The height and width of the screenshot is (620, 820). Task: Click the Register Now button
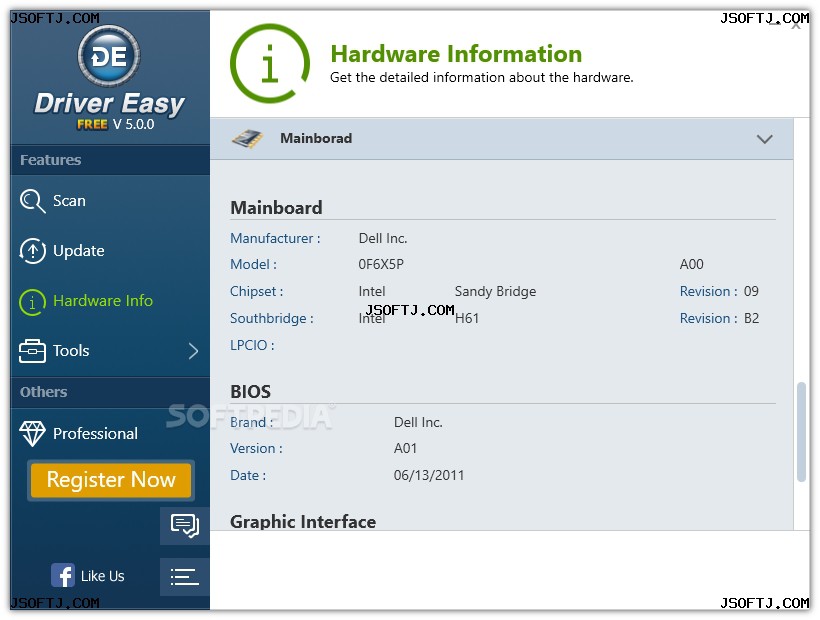point(111,480)
